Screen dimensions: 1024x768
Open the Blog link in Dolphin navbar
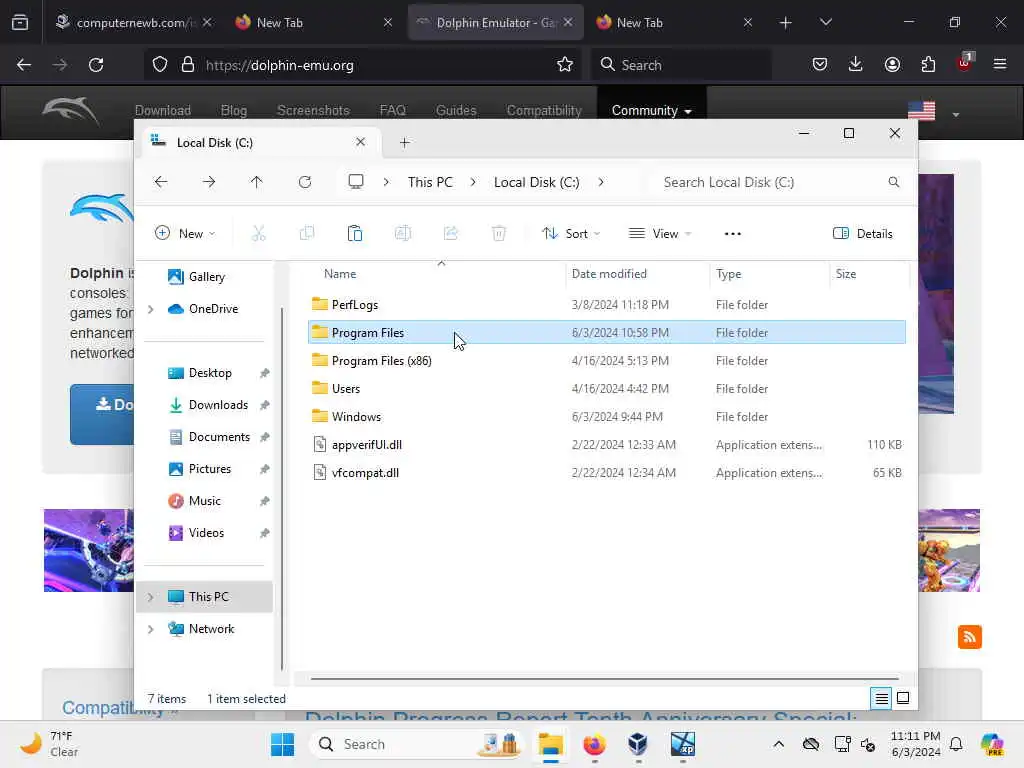(x=234, y=110)
